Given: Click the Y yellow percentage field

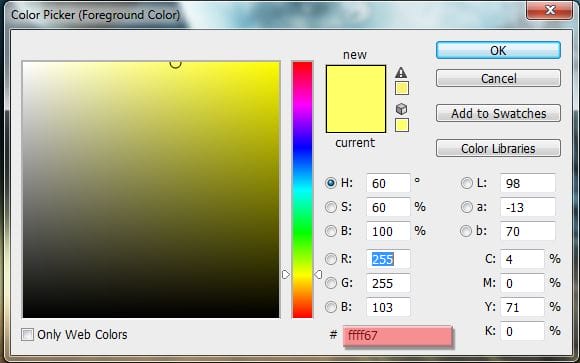Looking at the screenshot, I should coord(522,307).
